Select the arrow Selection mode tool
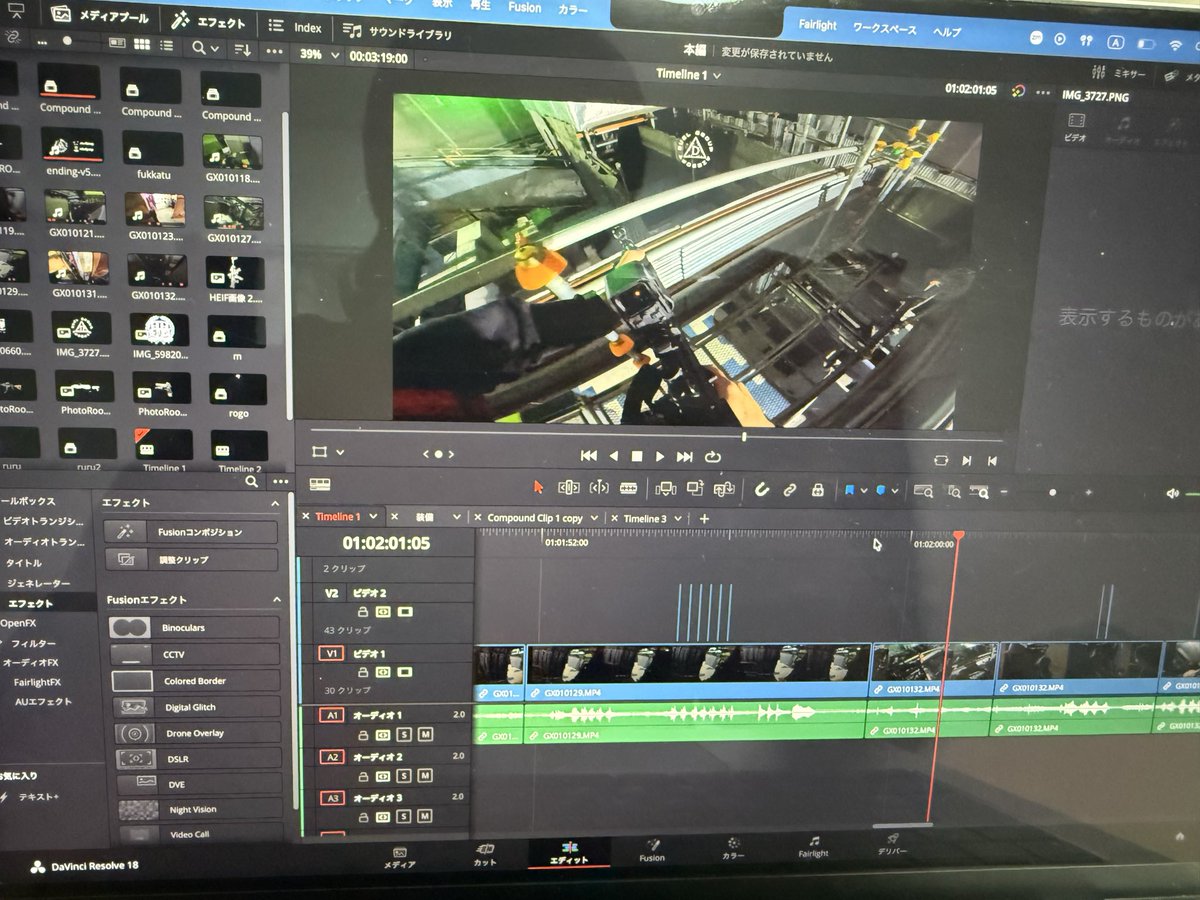Viewport: 1200px width, 900px height. (539, 487)
